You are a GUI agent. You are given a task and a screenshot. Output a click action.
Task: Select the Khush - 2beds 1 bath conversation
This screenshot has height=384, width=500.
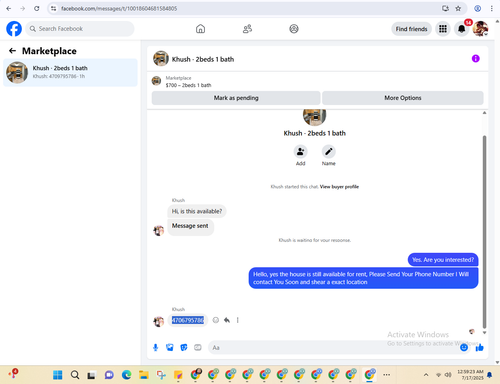[70, 72]
